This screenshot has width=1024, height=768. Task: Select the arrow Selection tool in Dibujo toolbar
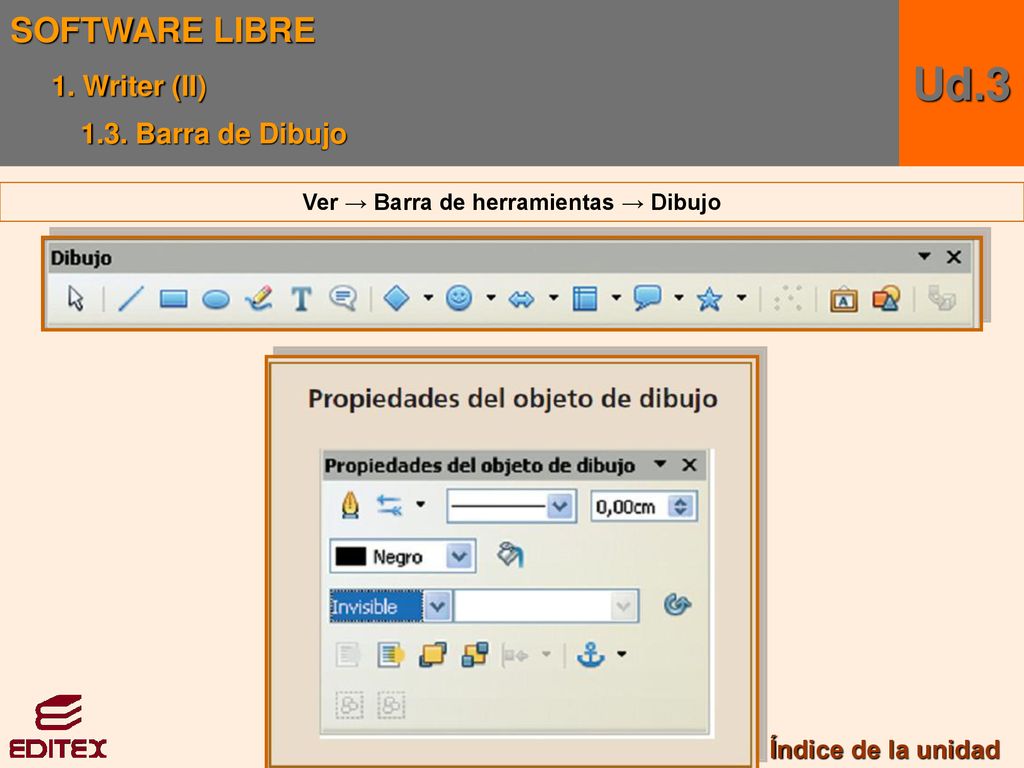coord(76,298)
